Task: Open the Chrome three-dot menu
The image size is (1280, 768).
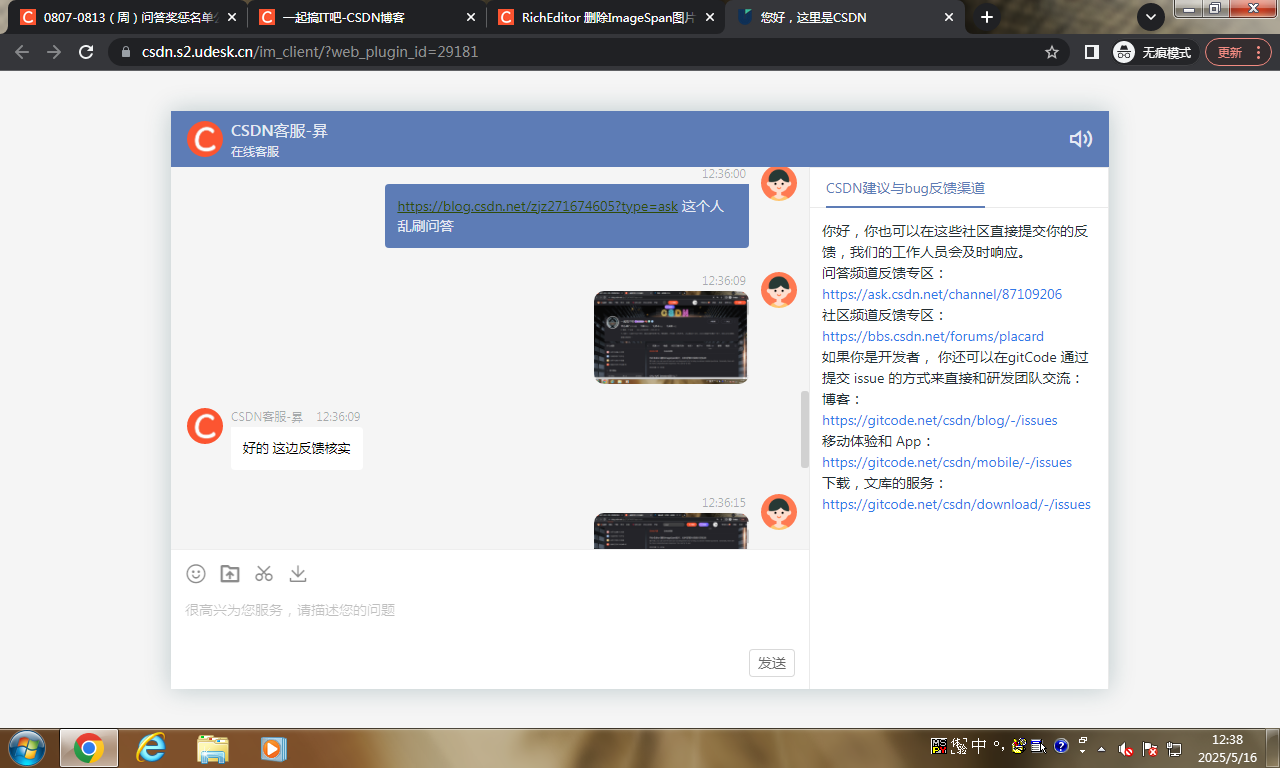Action: coord(1257,52)
